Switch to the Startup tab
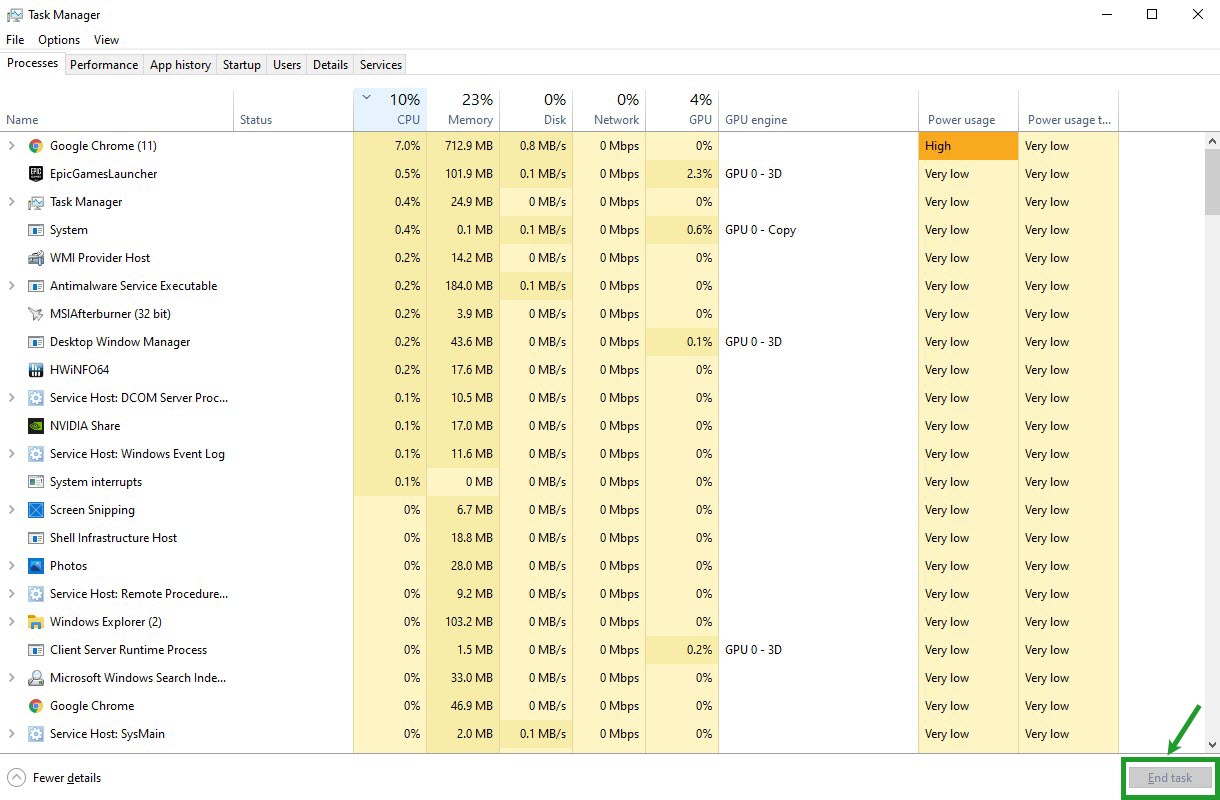Image resolution: width=1220 pixels, height=800 pixels. 241,65
